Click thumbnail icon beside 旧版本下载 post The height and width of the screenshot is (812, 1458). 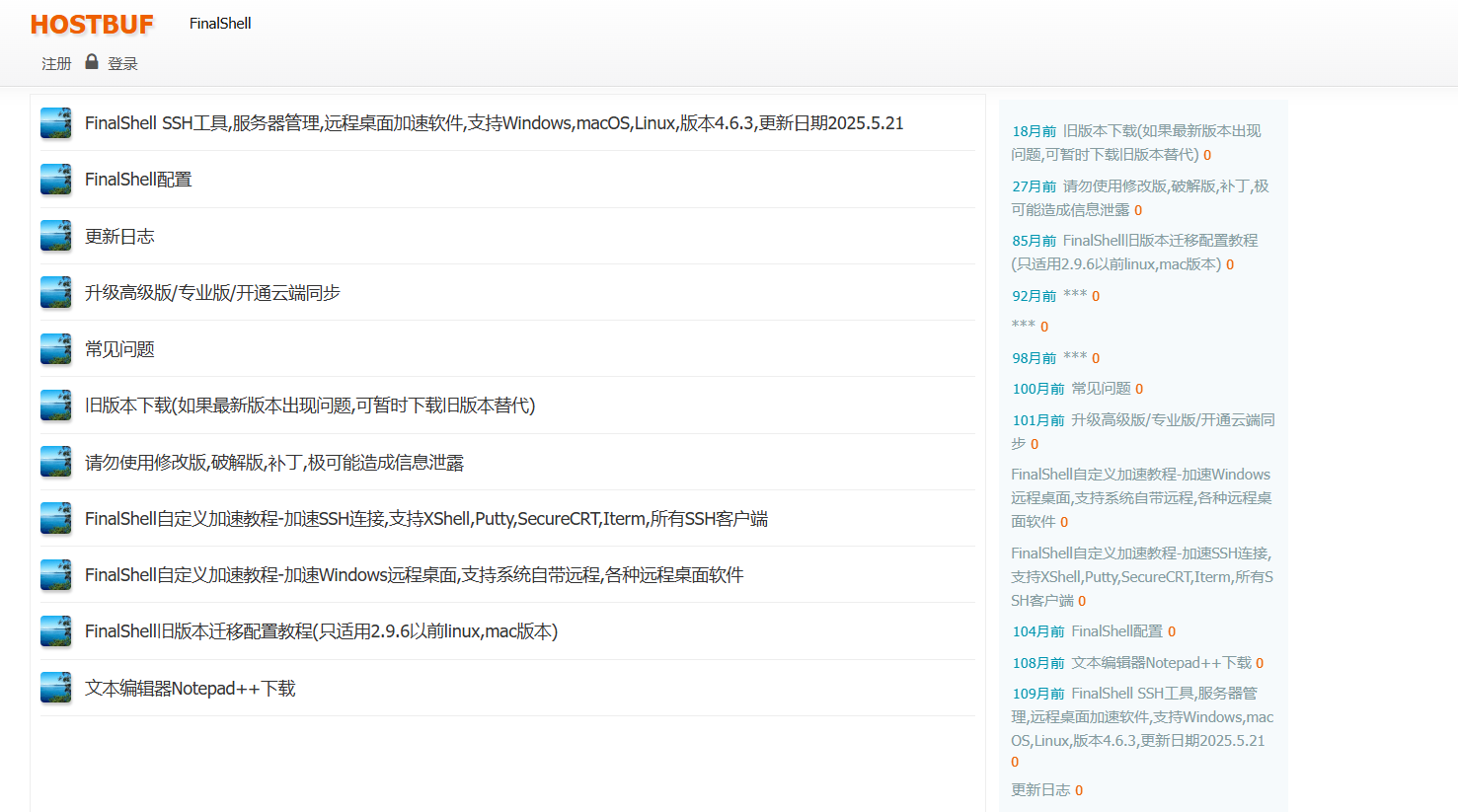[x=55, y=405]
